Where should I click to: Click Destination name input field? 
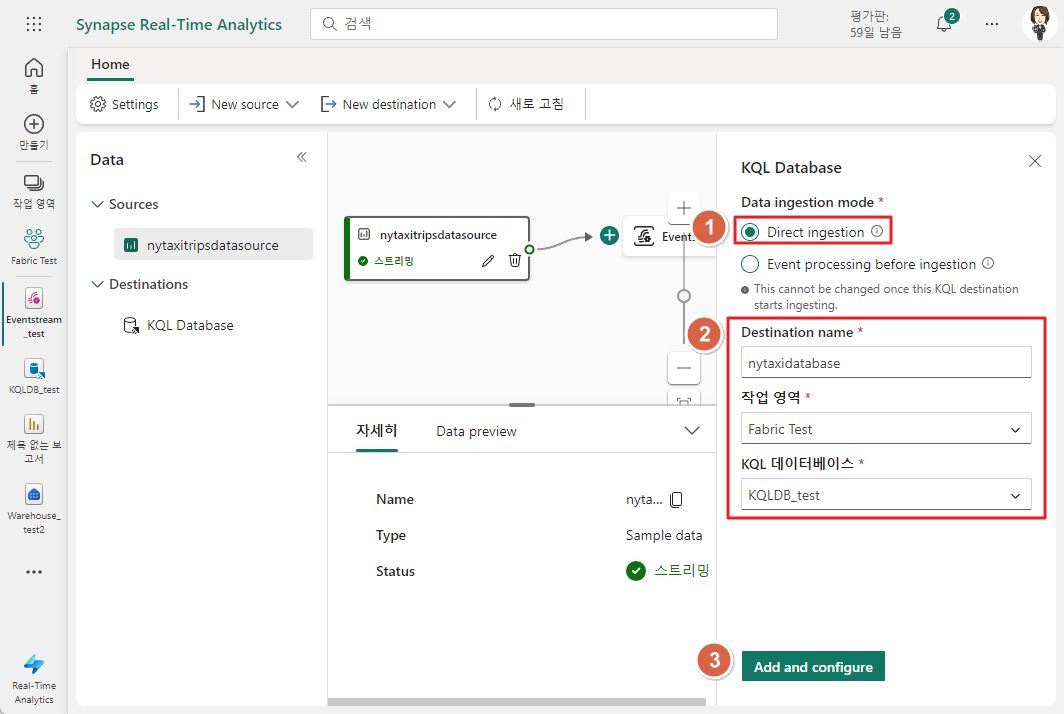click(x=886, y=362)
